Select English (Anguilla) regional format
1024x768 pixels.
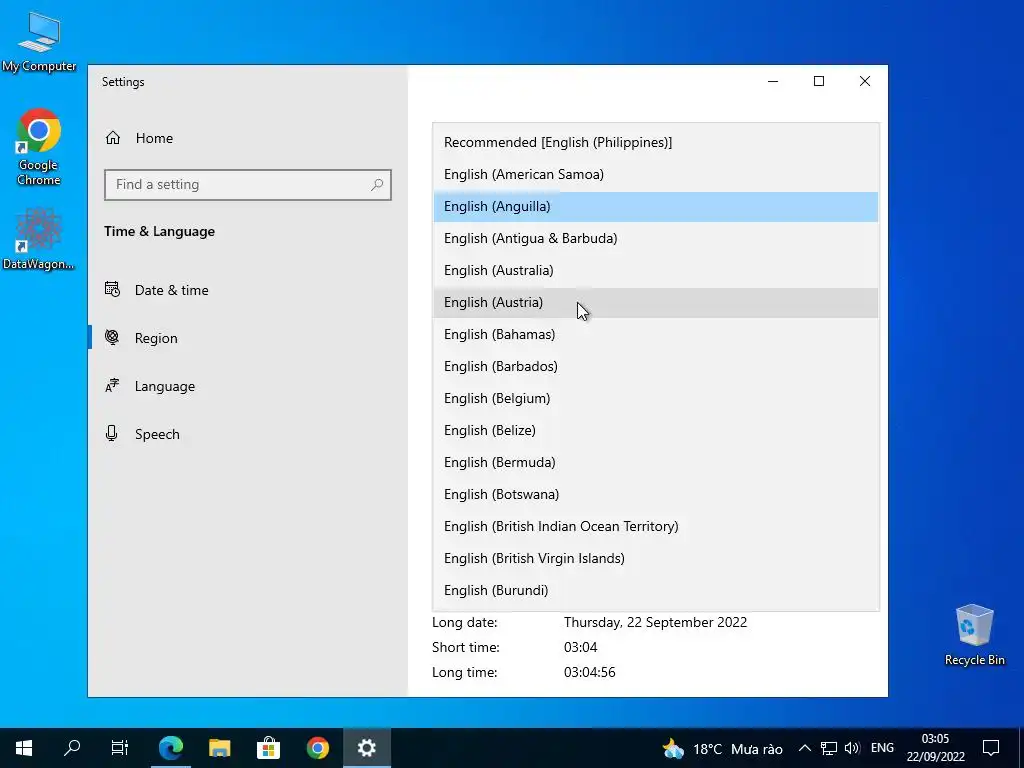point(656,206)
